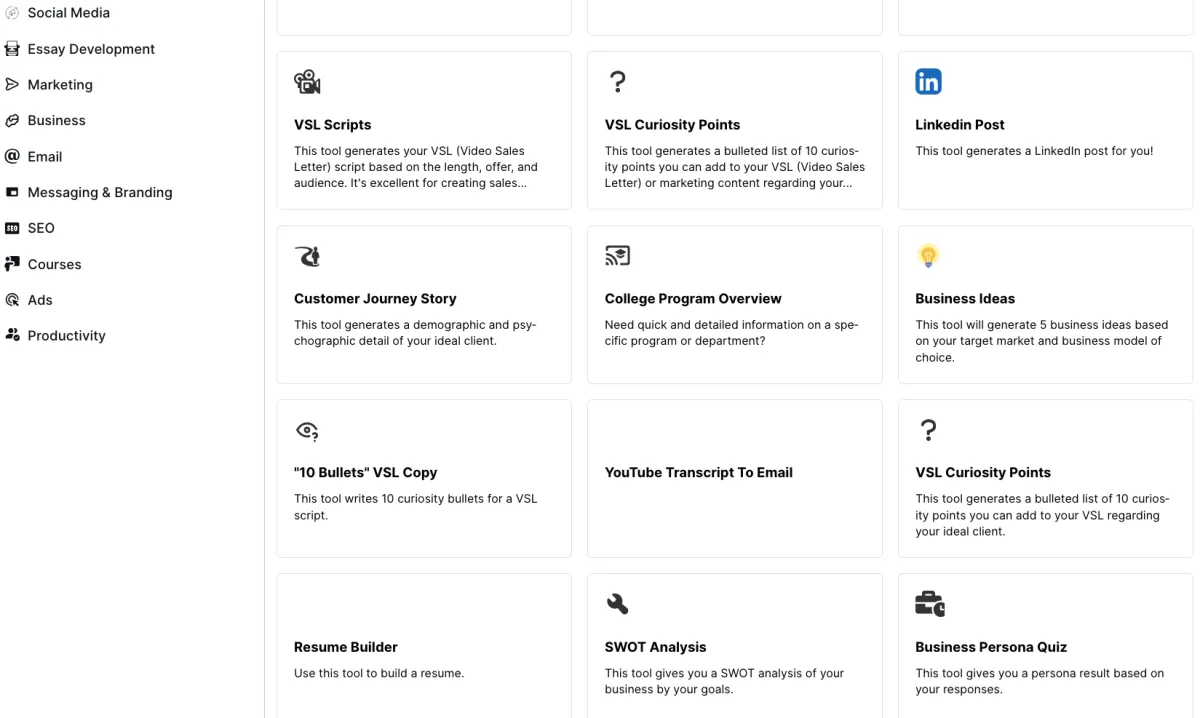The height and width of the screenshot is (718, 1200).
Task: Open the Social Media category
Action: click(x=68, y=13)
